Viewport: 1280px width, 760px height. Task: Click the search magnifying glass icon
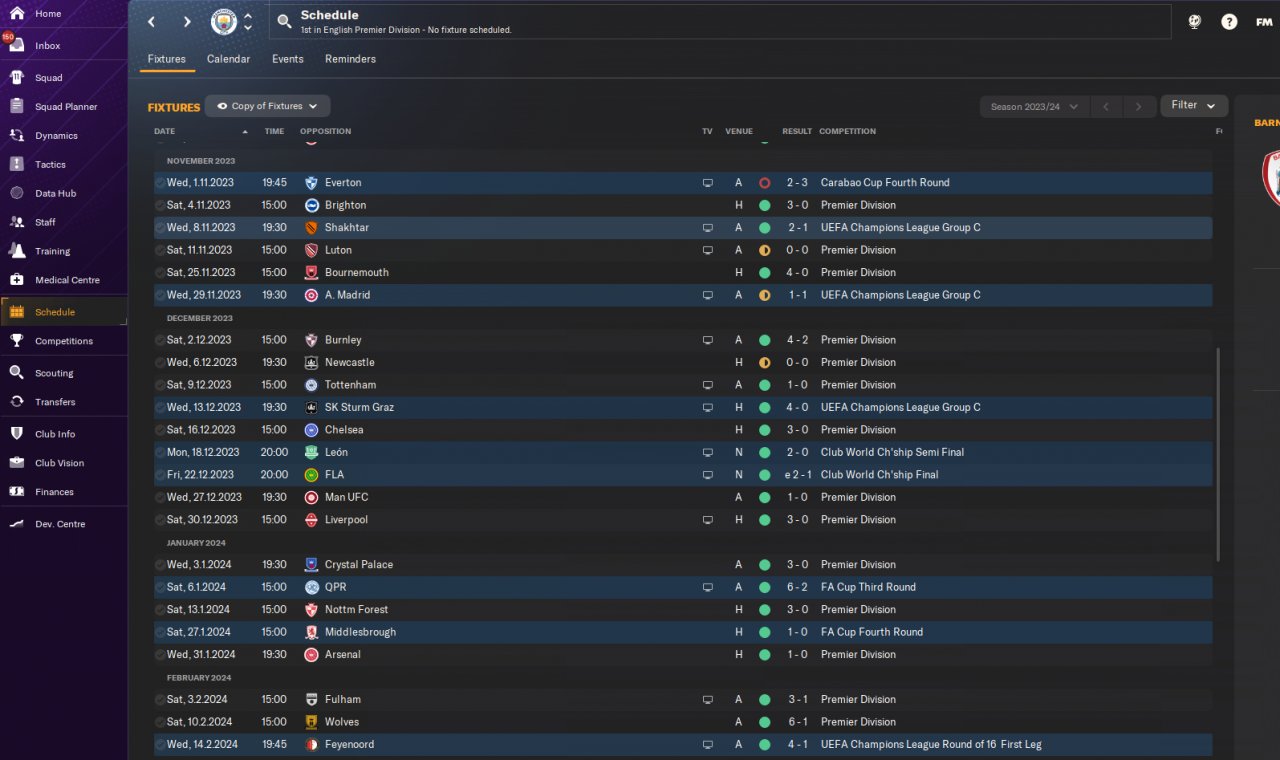284,21
